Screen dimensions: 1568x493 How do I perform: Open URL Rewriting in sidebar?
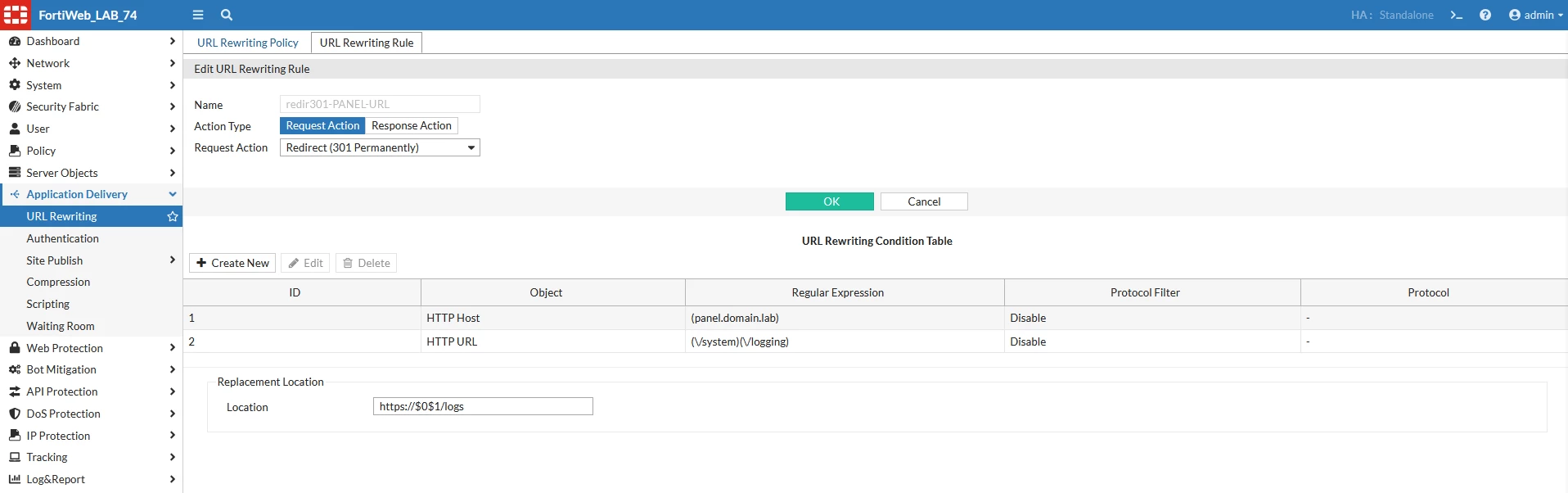91,216
